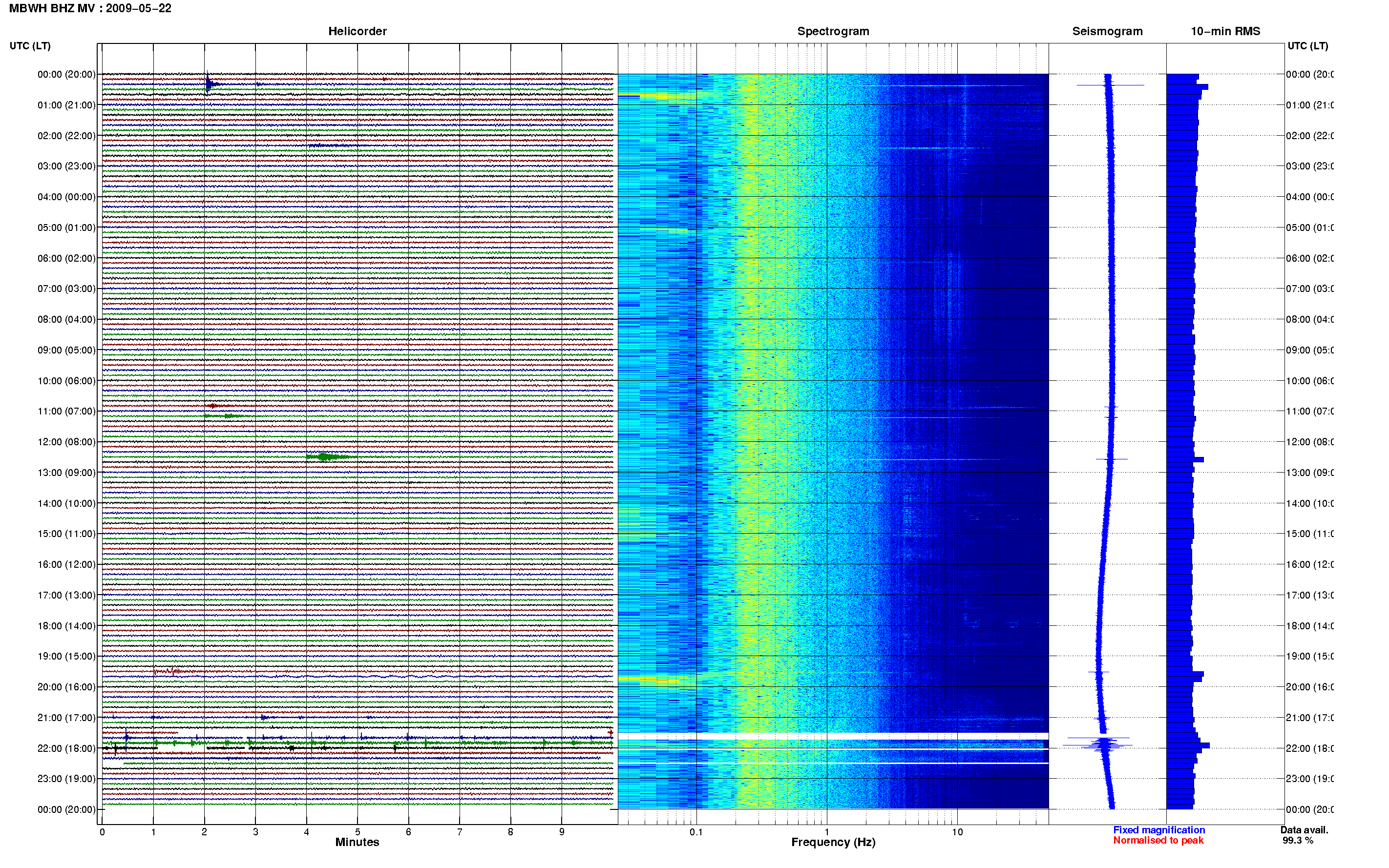Image resolution: width=1389 pixels, height=868 pixels.
Task: Click the left axis label '18:00 (14:00)'
Action: tap(66, 626)
